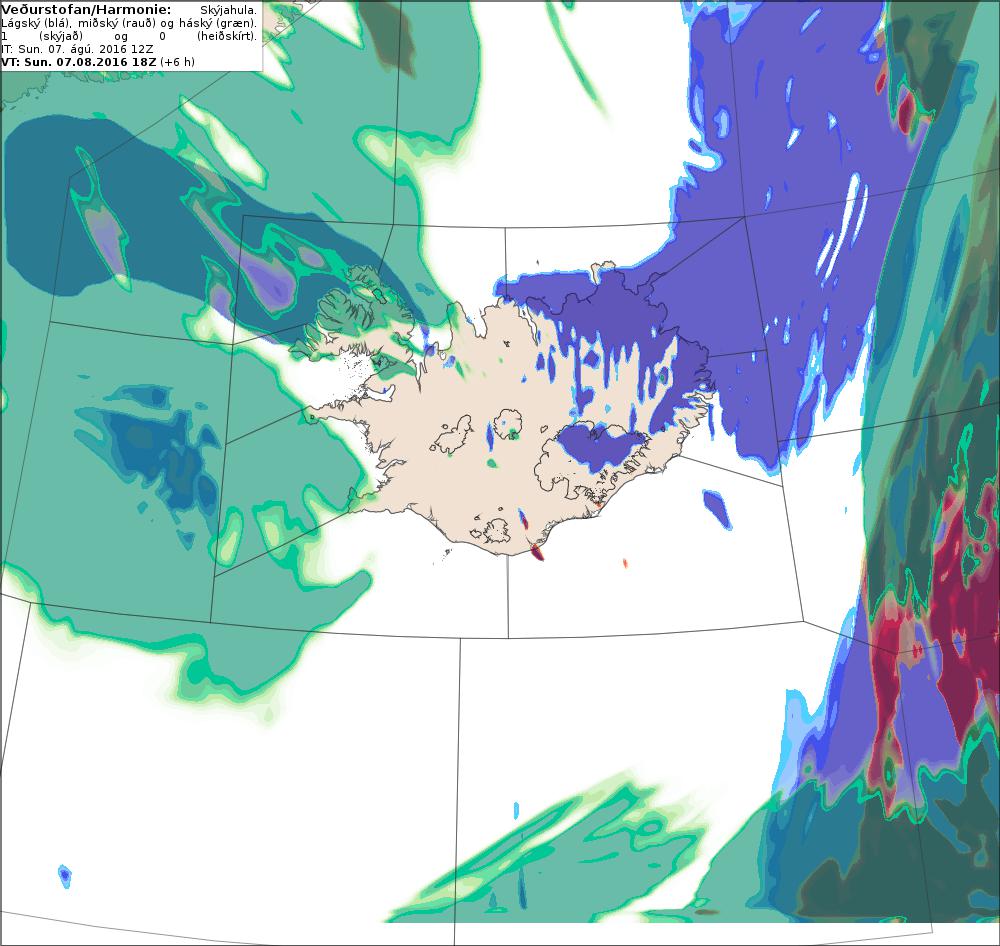Select the Skýjahula label in legend
Image resolution: width=1000 pixels, height=946 pixels.
tap(228, 11)
